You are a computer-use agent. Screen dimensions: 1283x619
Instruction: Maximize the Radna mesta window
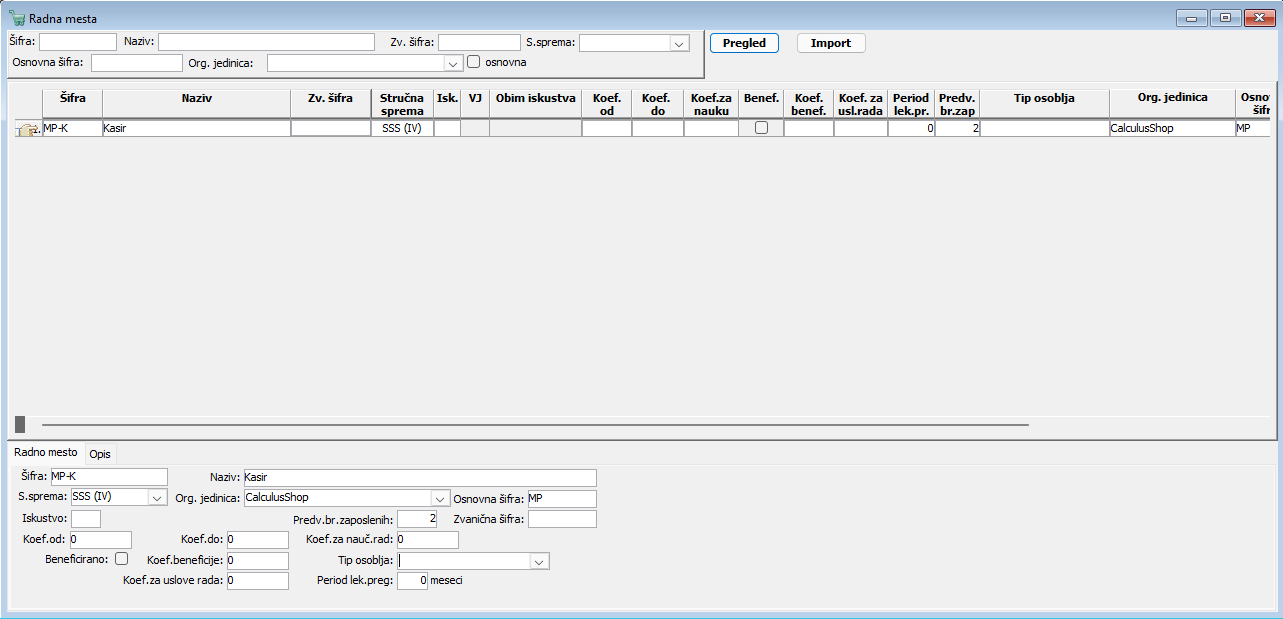pyautogui.click(x=1225, y=17)
